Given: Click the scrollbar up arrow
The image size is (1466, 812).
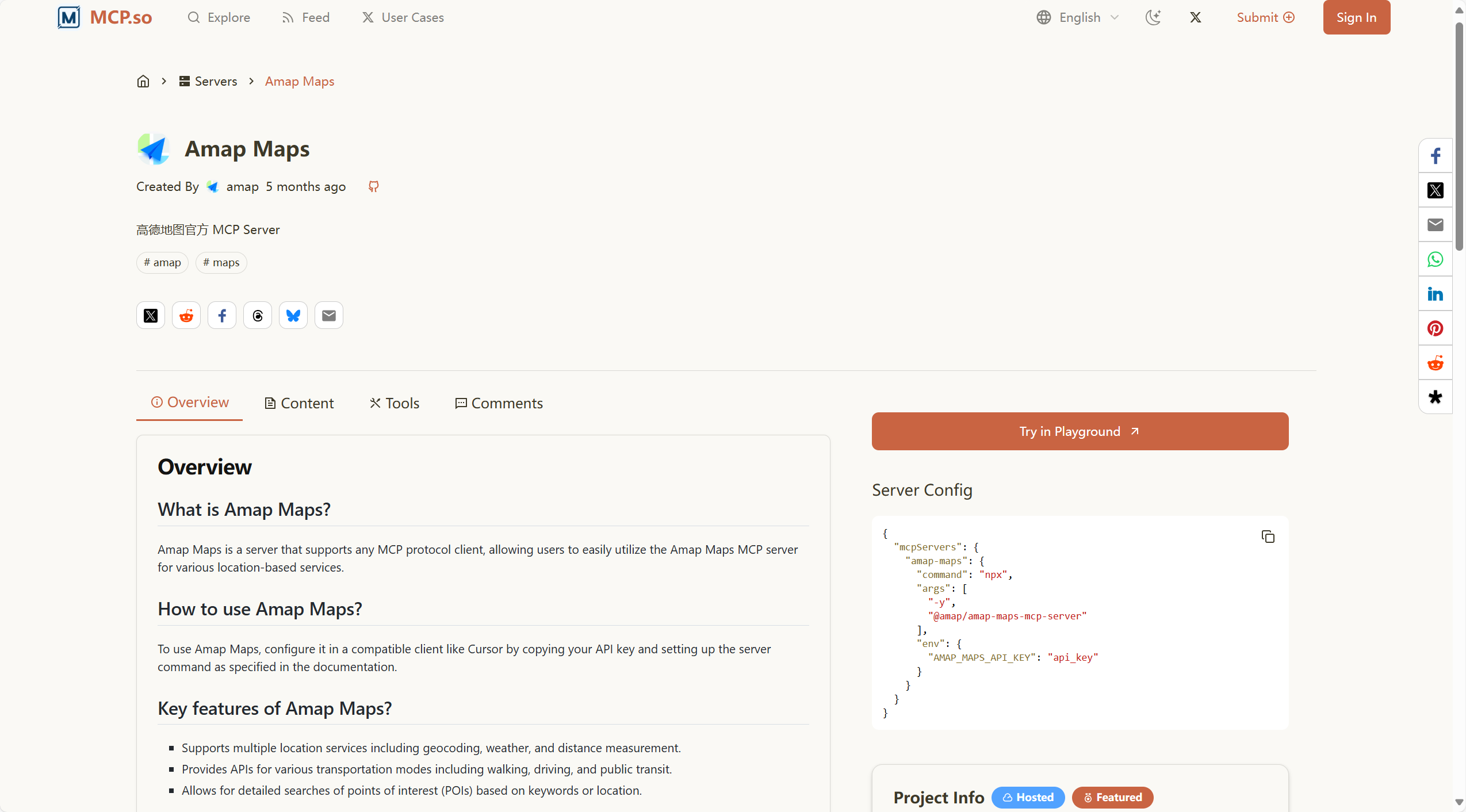Looking at the screenshot, I should coord(1459,10).
